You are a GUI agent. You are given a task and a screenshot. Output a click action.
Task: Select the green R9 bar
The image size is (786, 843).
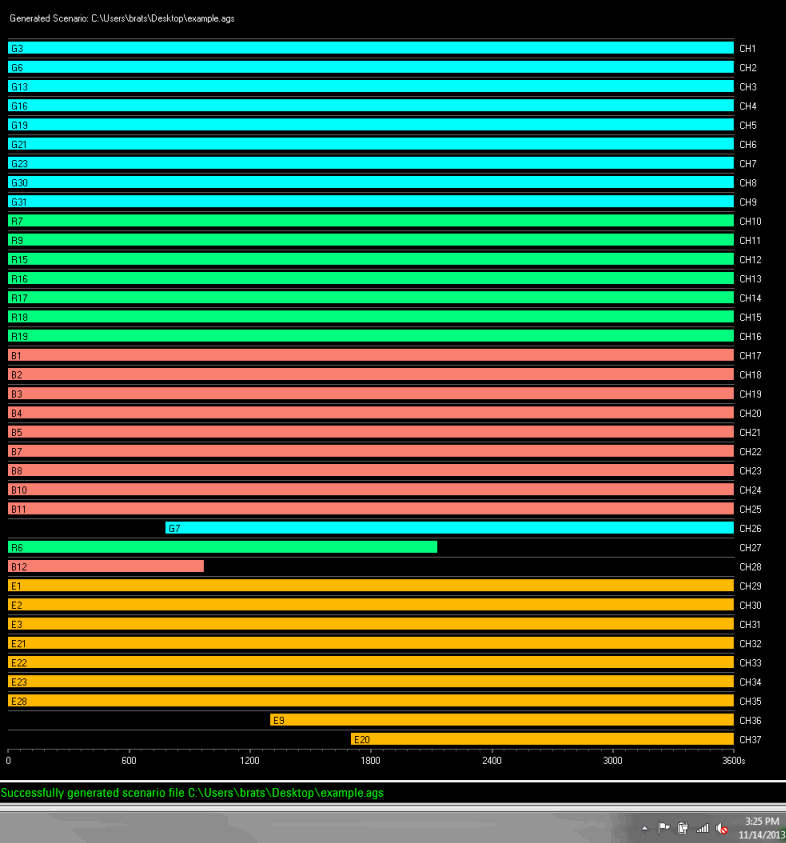click(371, 240)
